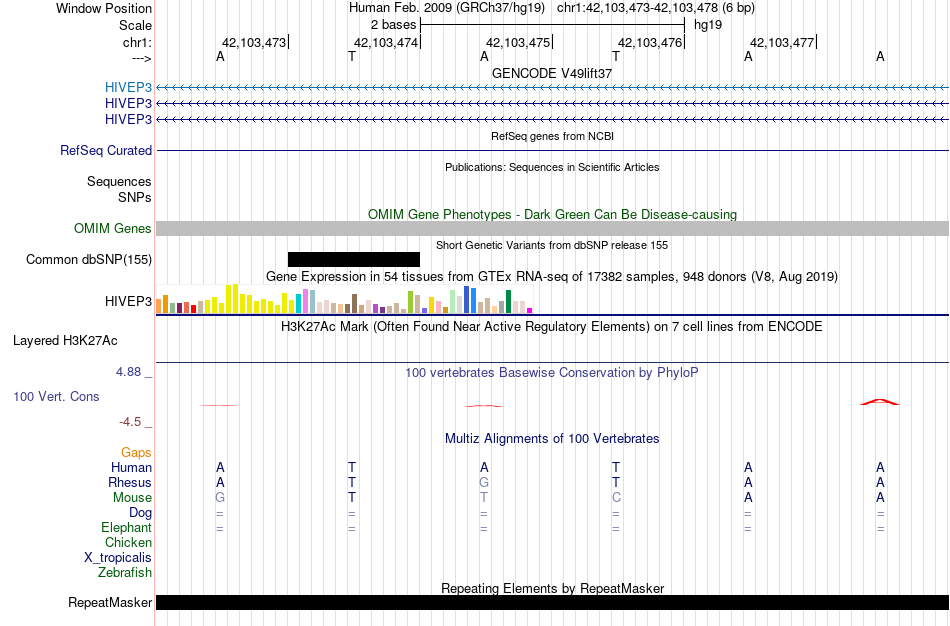The image size is (950, 626).
Task: Click the C base in the Mouse row
Action: 616,498
